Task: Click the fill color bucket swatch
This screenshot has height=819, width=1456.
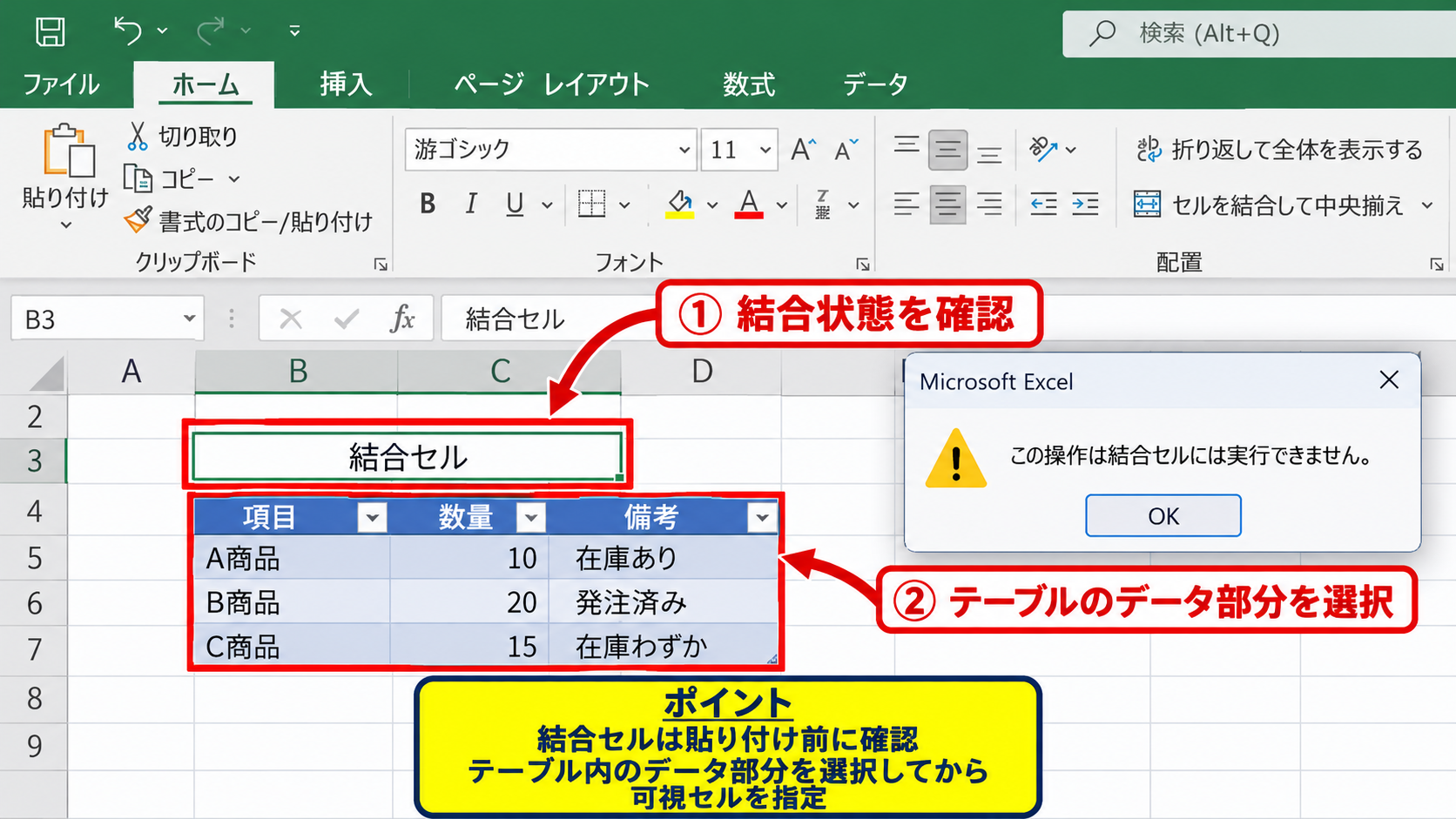Action: [x=680, y=204]
